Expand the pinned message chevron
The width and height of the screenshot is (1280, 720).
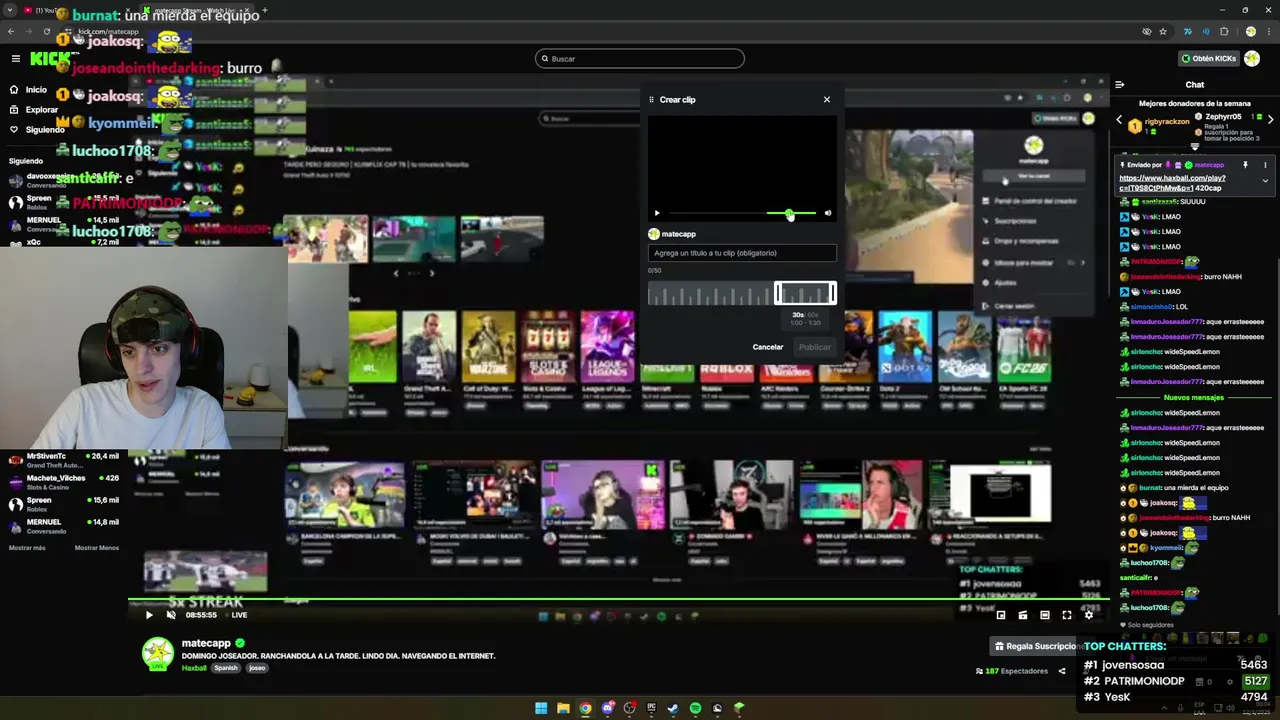[1265, 181]
